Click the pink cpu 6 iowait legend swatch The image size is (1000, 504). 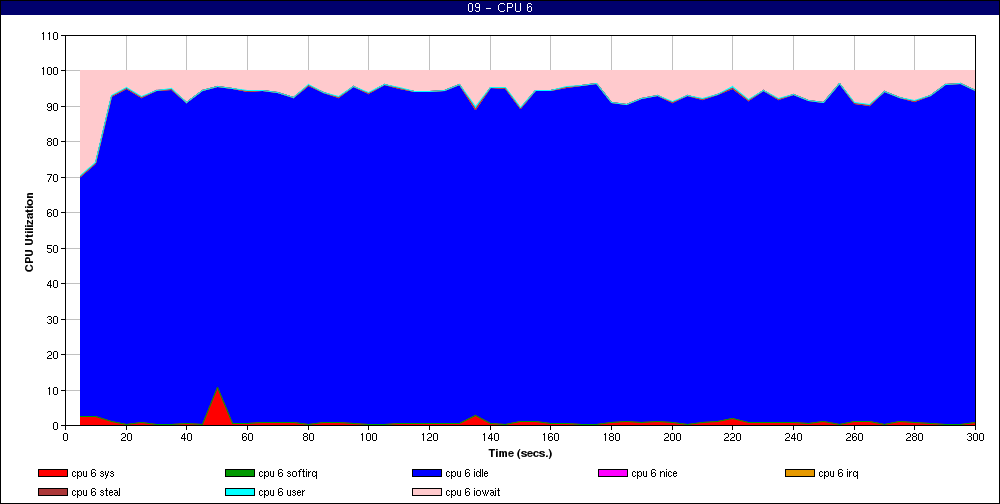pos(427,493)
